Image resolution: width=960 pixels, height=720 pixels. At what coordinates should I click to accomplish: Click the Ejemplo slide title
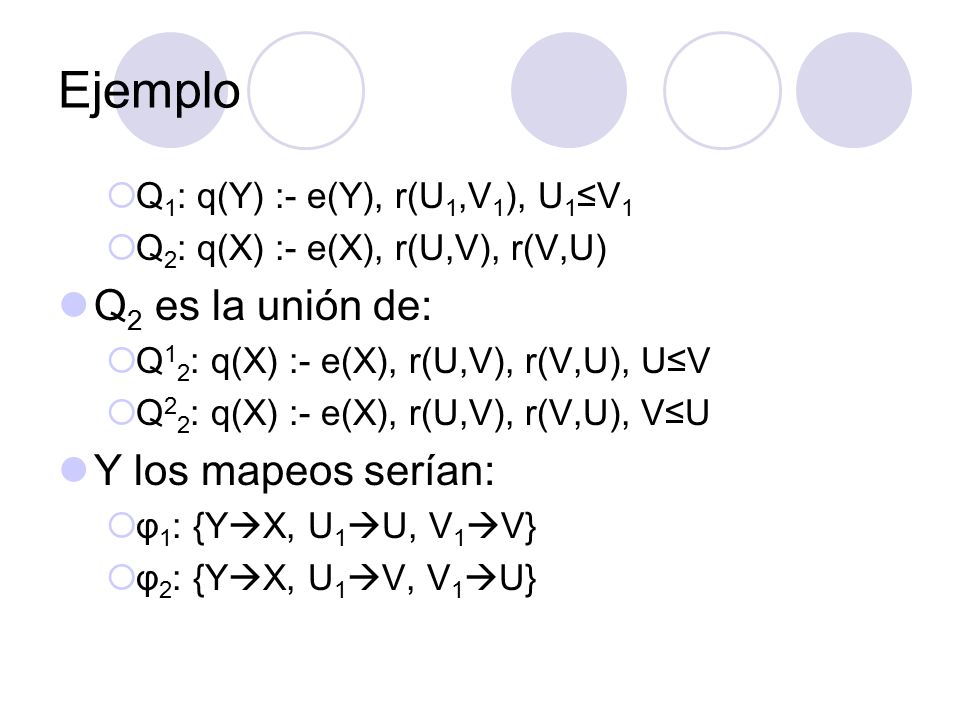[x=149, y=91]
